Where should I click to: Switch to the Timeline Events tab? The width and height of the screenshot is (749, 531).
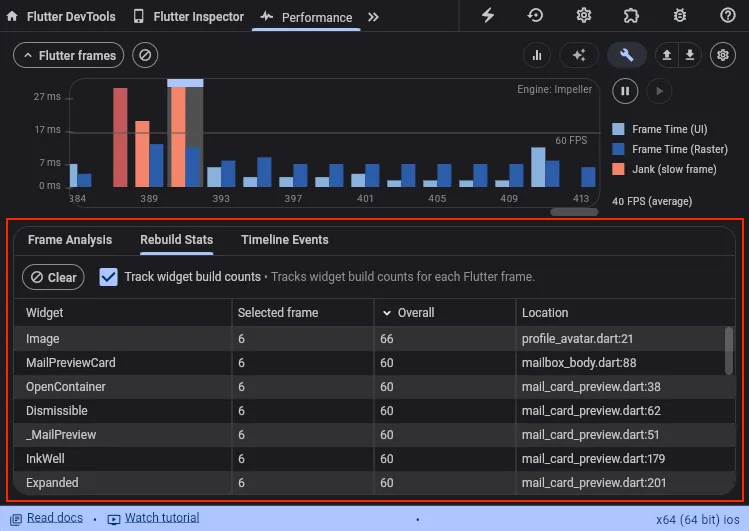pos(285,240)
